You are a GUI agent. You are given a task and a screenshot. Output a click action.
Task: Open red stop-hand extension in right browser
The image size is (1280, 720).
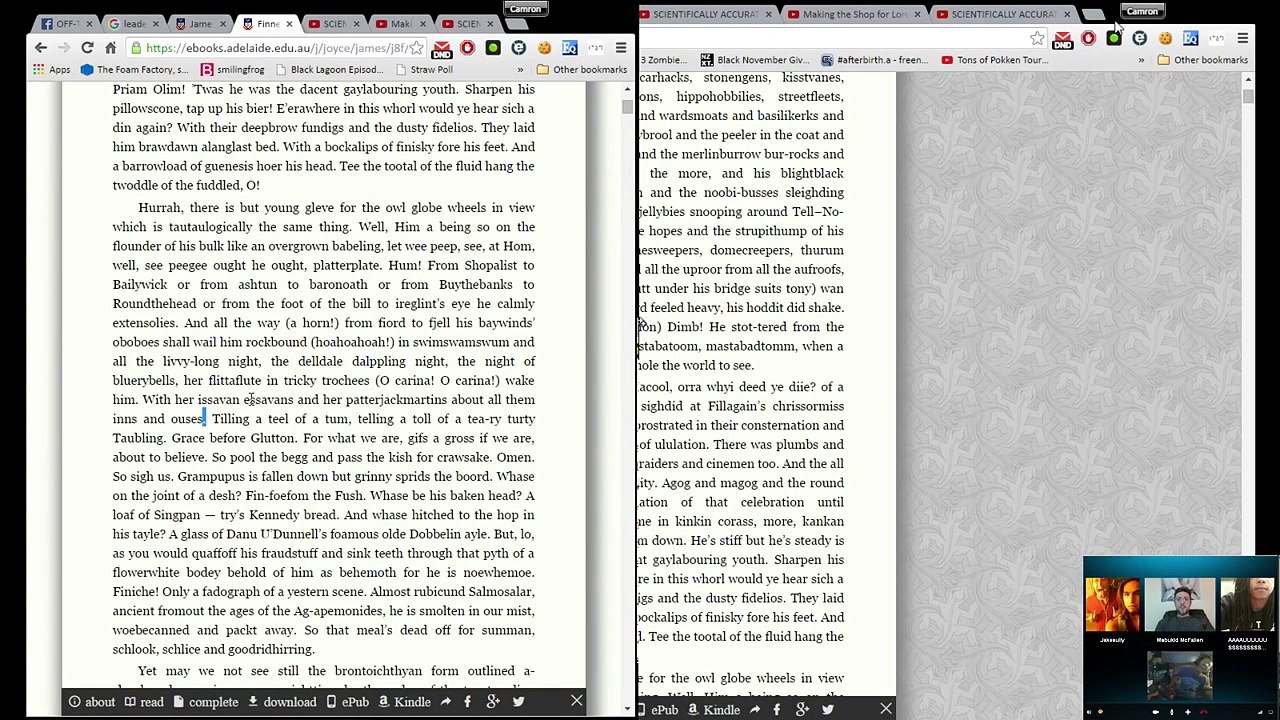1088,39
